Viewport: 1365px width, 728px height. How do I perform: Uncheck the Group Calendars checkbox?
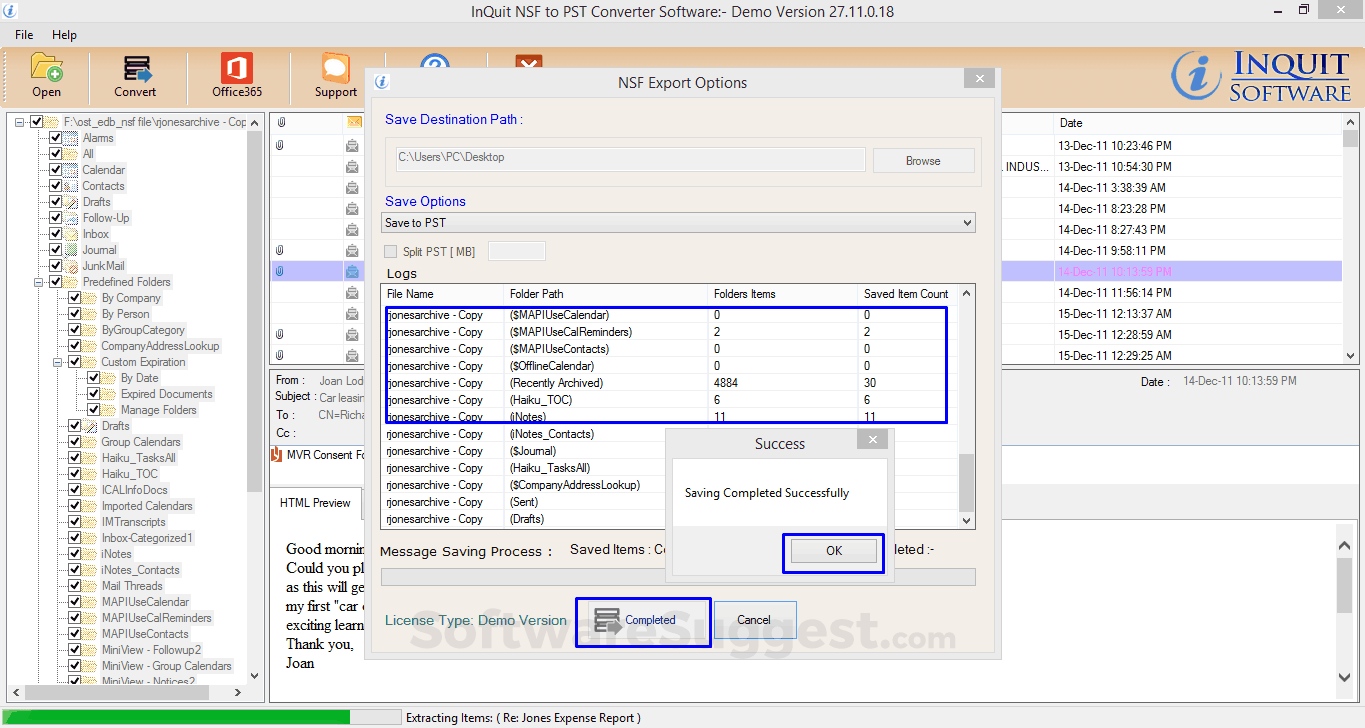74,442
